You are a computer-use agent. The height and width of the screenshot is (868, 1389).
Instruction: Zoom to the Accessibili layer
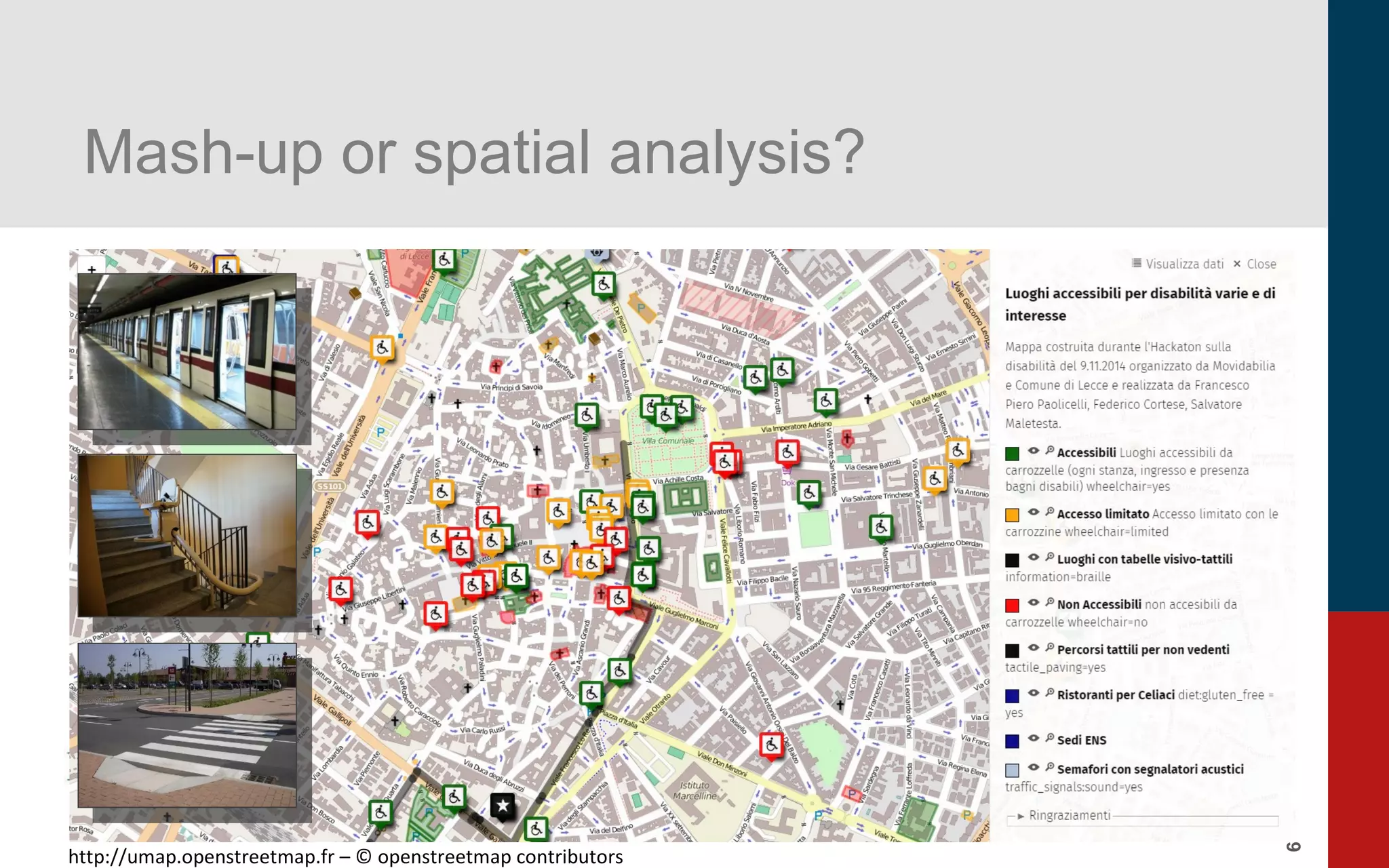tap(1049, 450)
